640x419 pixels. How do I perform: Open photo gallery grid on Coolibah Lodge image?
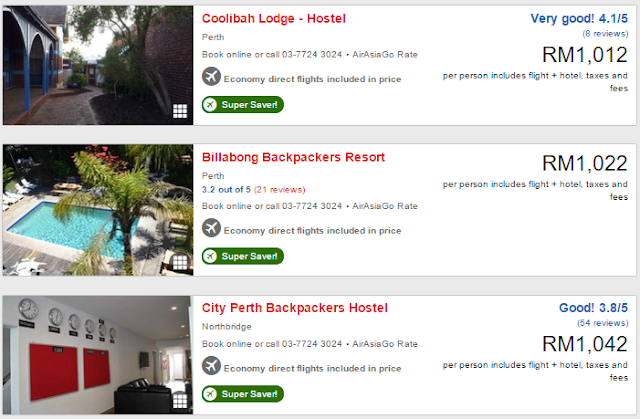pos(180,111)
